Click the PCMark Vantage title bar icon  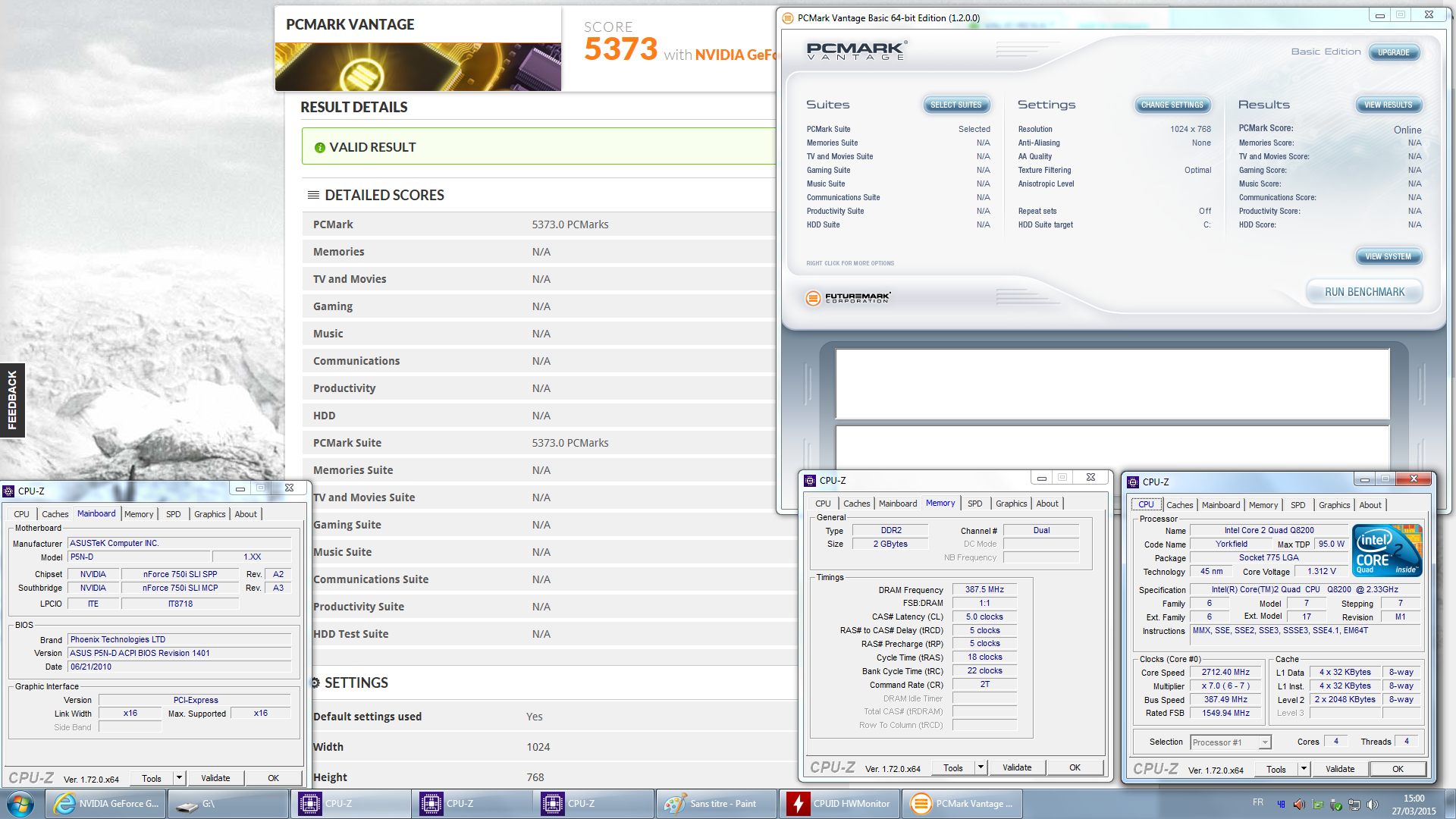point(788,17)
